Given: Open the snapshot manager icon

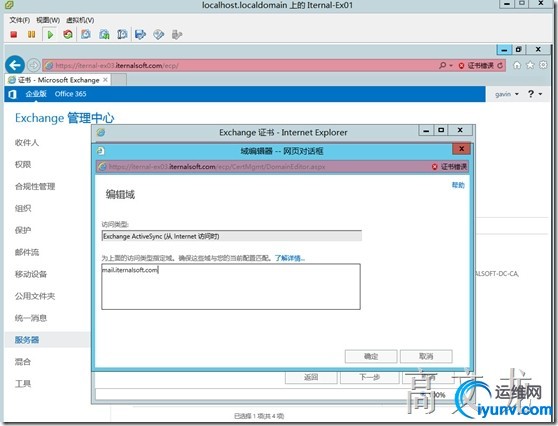Looking at the screenshot, I should [x=122, y=35].
